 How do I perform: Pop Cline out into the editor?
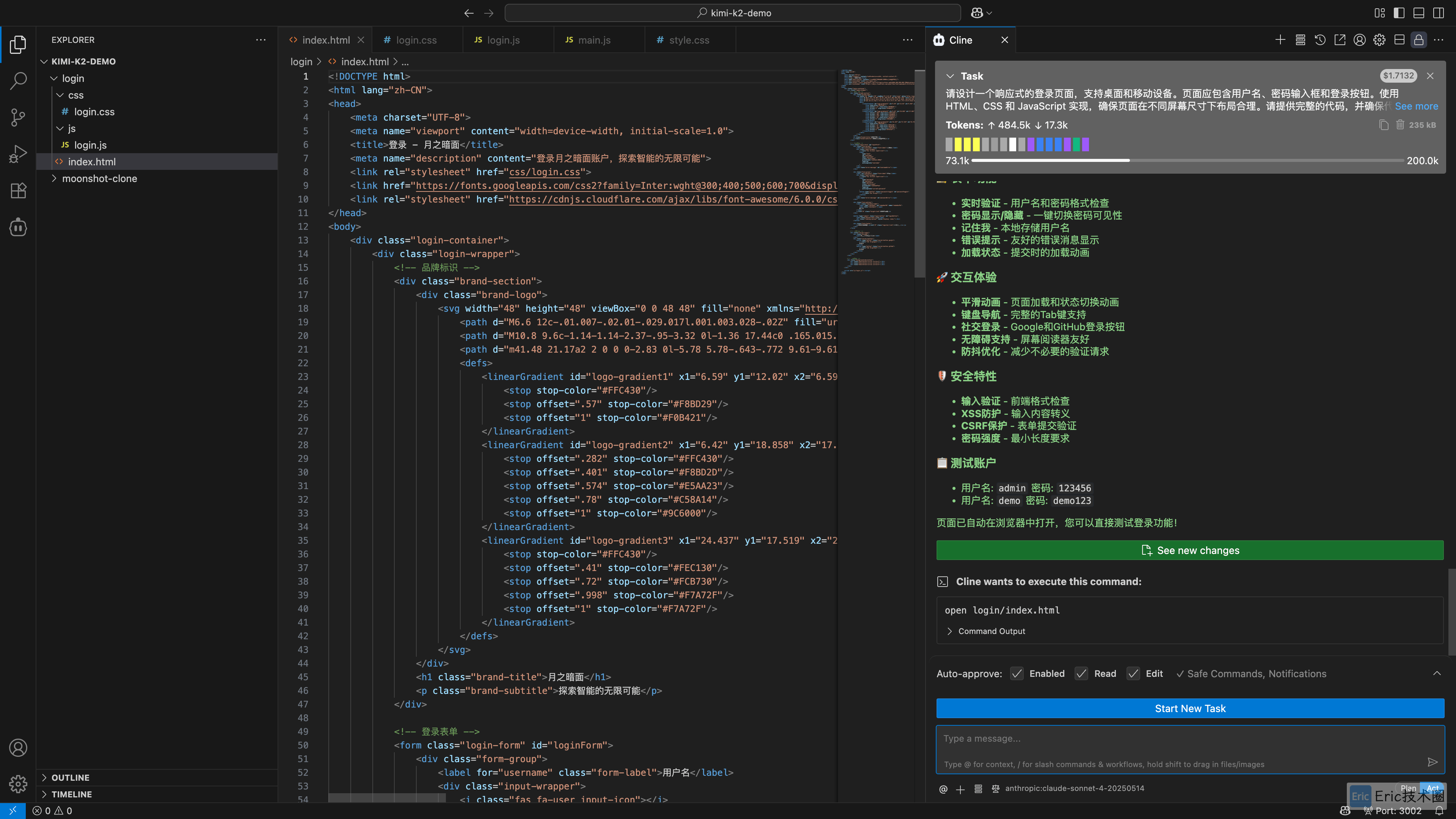[x=1340, y=39]
